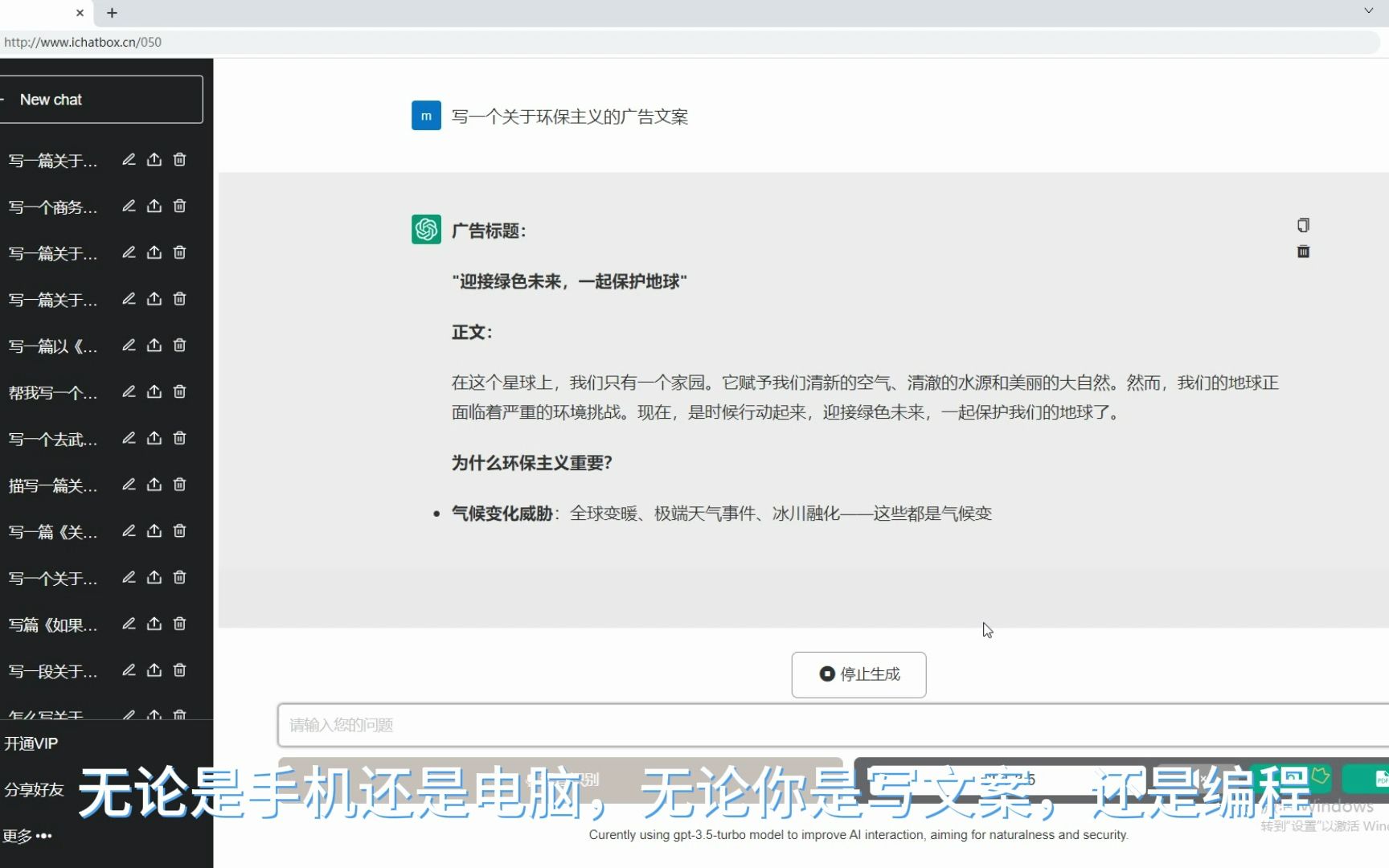
Task: Delete the AI response with its trash icon
Action: [1303, 252]
